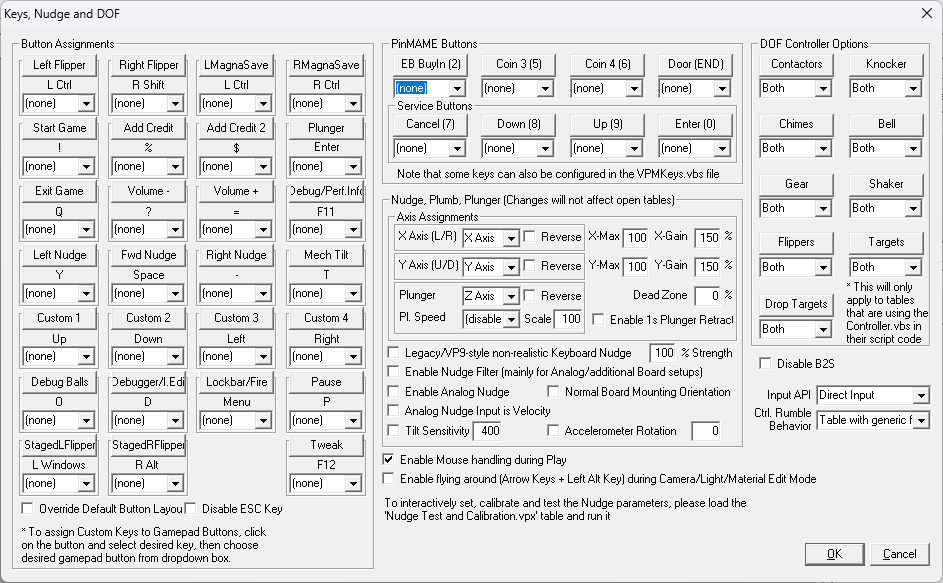Confirm settings with the OK button
Image resolution: width=943 pixels, height=583 pixels.
[x=834, y=554]
